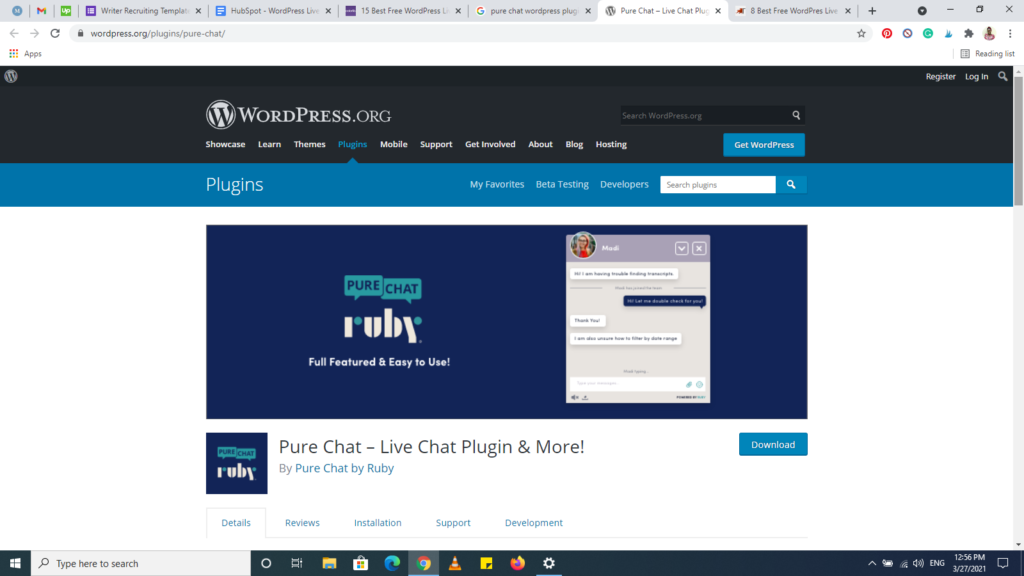1024x576 pixels.
Task: Open Chrome extensions puzzle icon
Action: (x=969, y=33)
